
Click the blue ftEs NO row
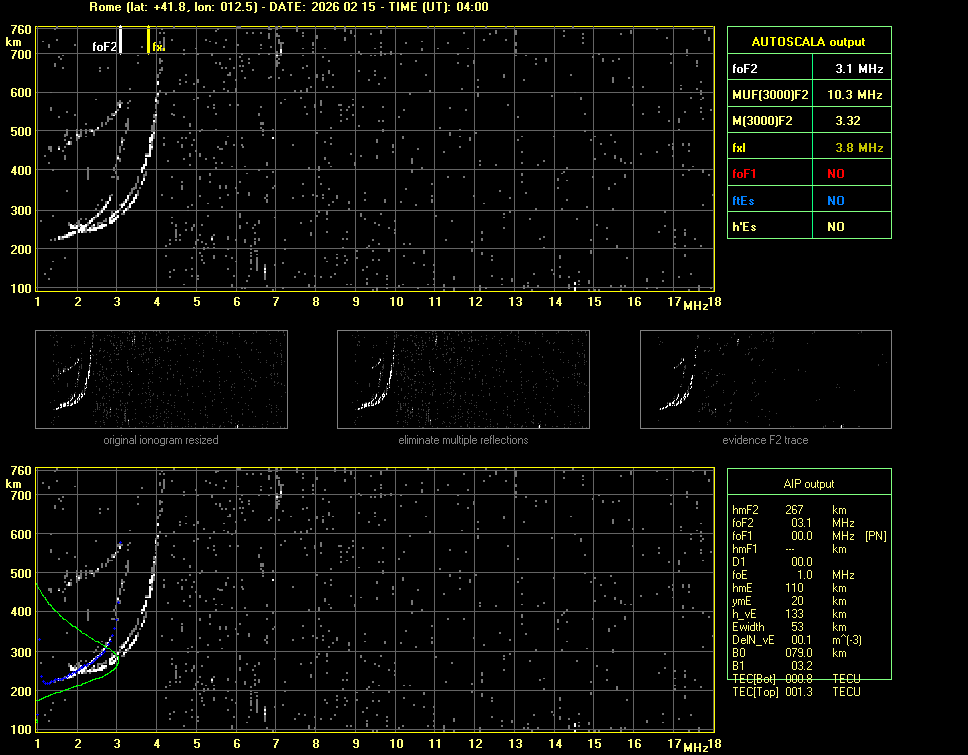coord(808,200)
